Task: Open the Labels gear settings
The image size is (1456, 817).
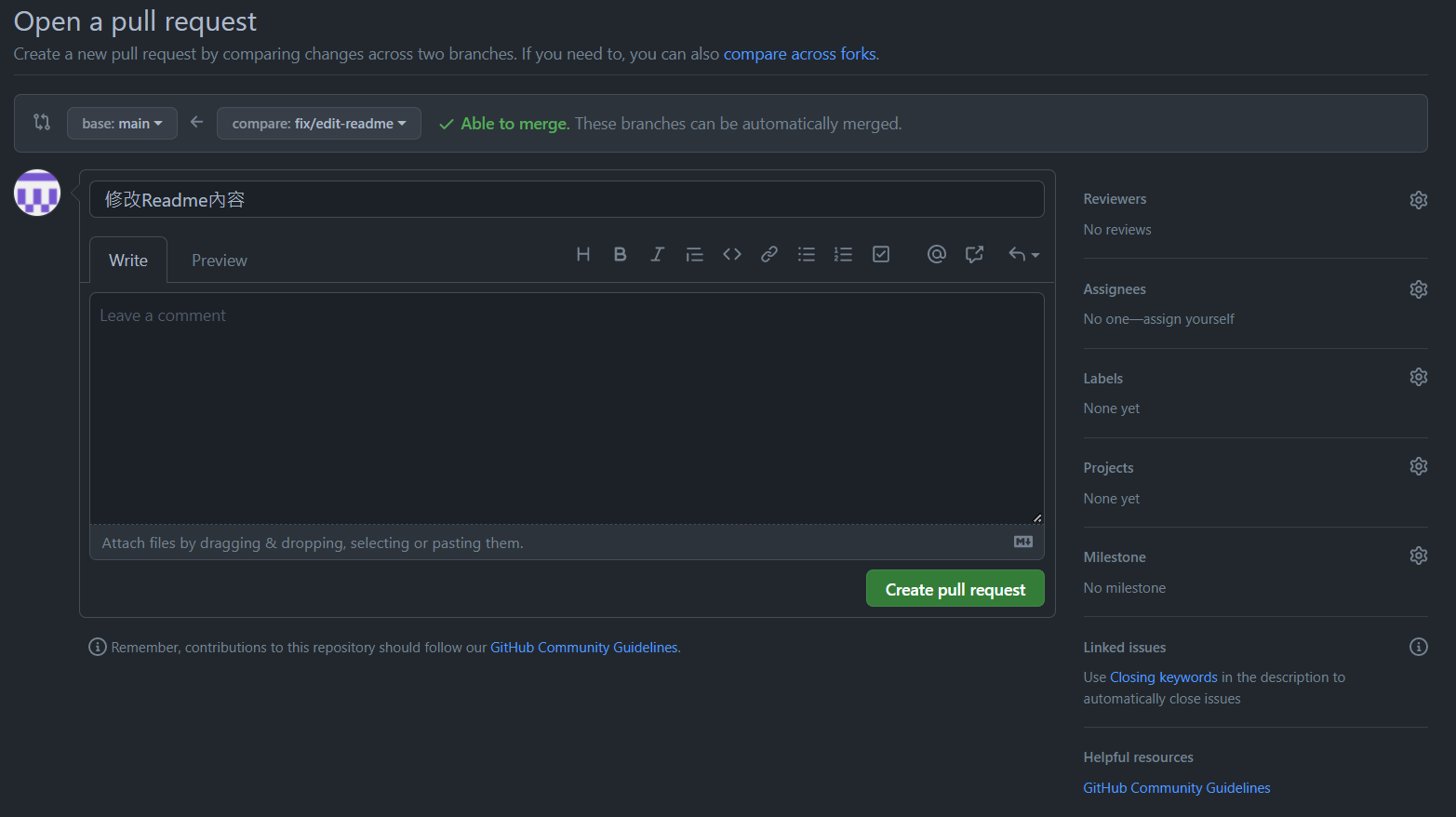Action: pos(1418,377)
